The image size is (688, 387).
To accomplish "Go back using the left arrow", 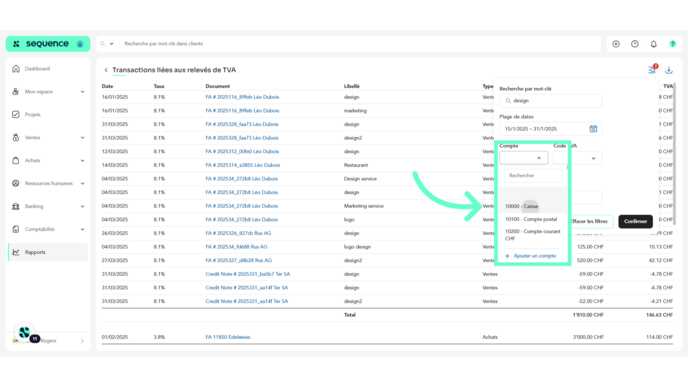I will (x=106, y=70).
